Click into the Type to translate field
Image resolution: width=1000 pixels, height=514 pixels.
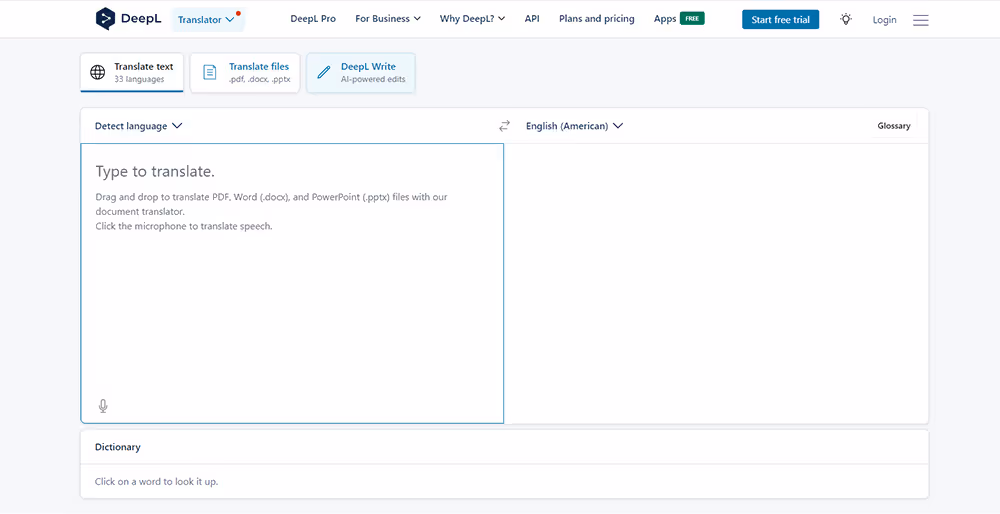(292, 283)
